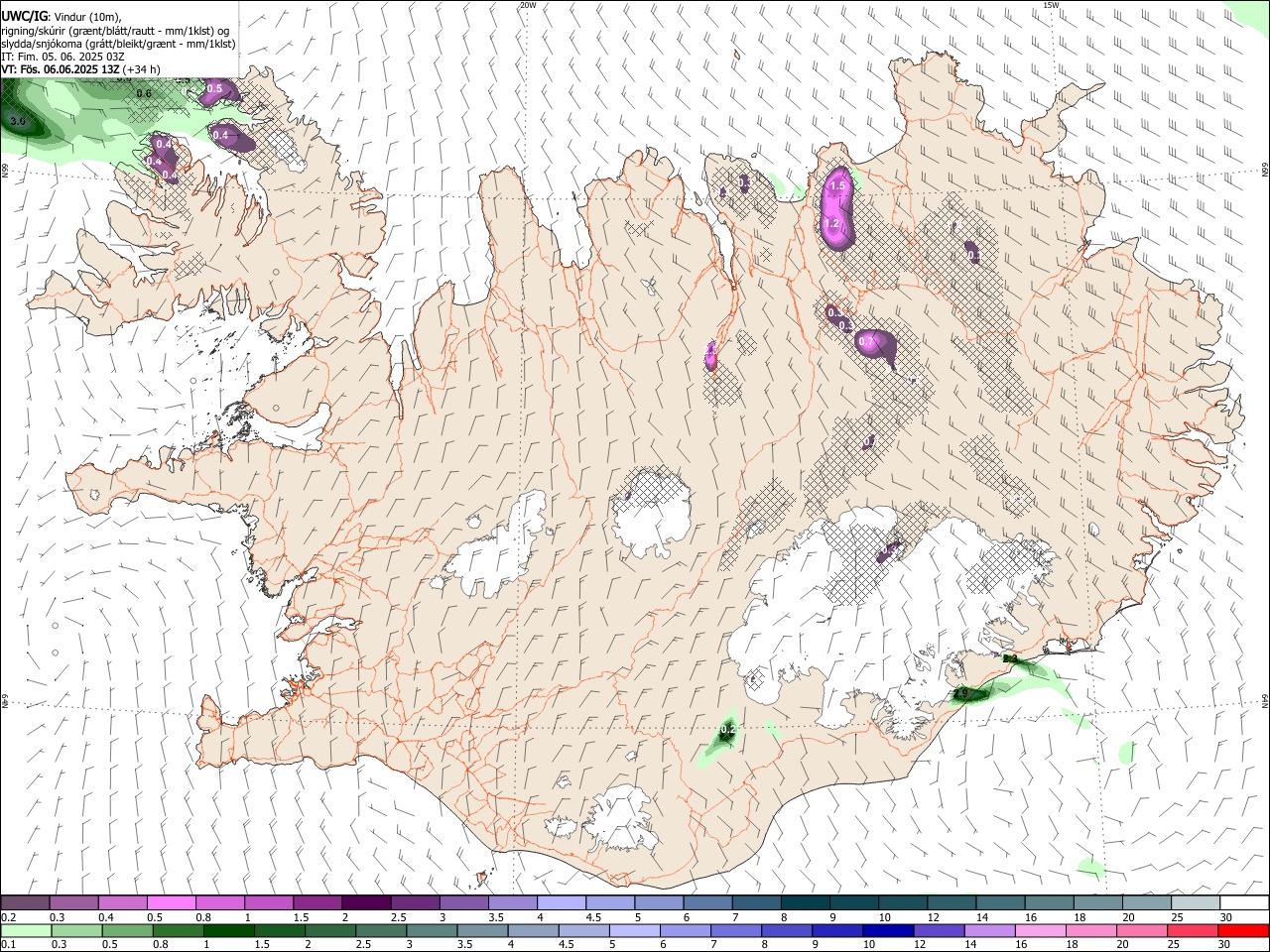1270x952 pixels.
Task: Select the light pink 16 swatch in bottom legend
Action: (1040, 931)
